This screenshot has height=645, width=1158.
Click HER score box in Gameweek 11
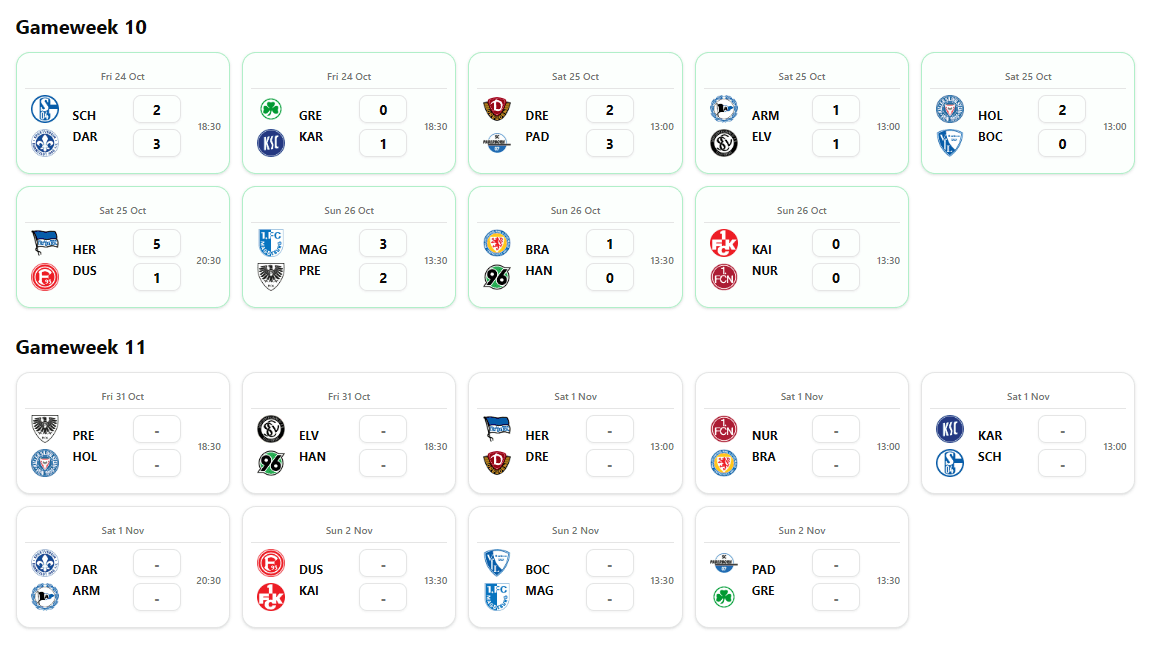(609, 429)
